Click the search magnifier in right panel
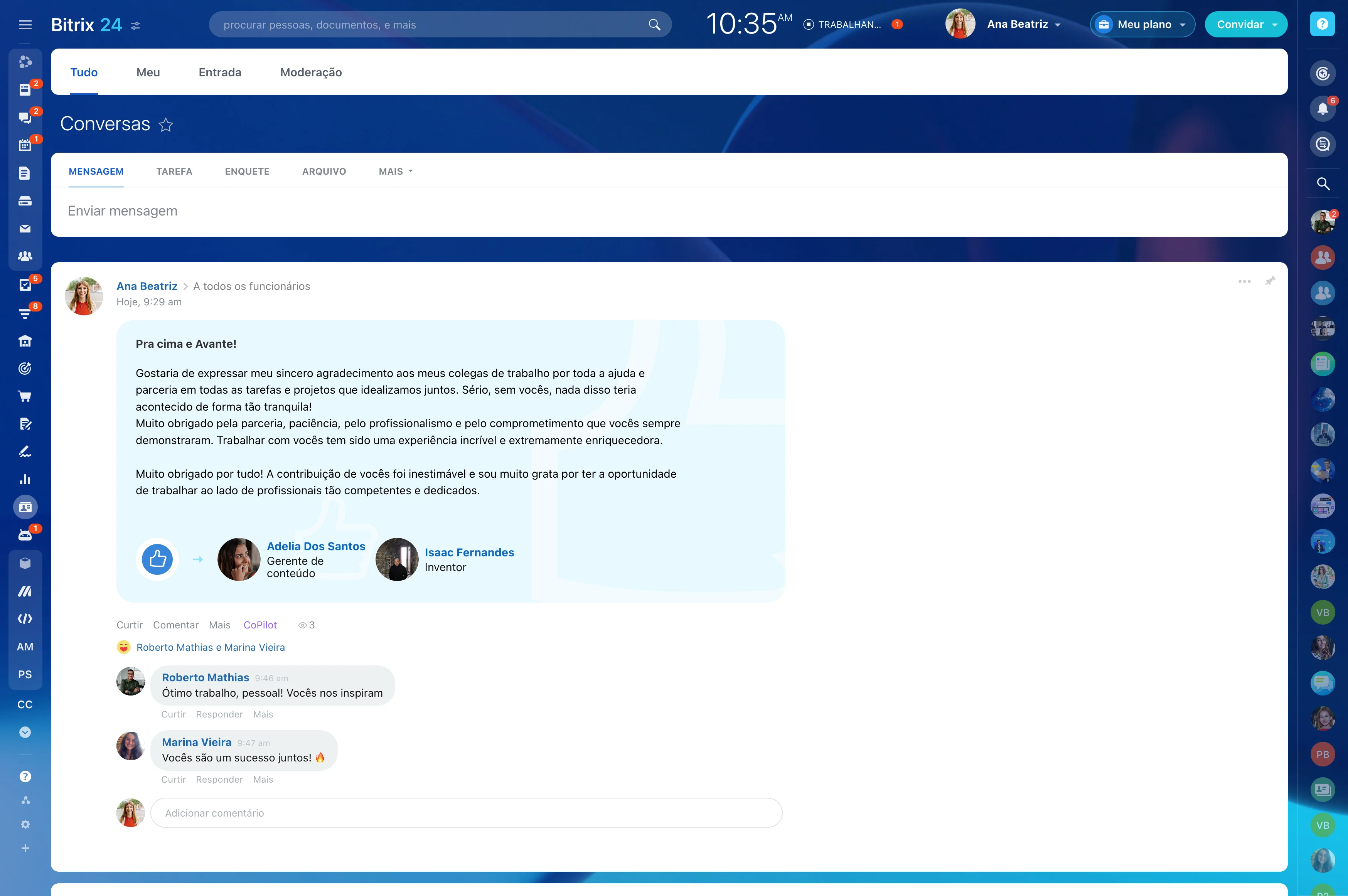 click(1322, 184)
